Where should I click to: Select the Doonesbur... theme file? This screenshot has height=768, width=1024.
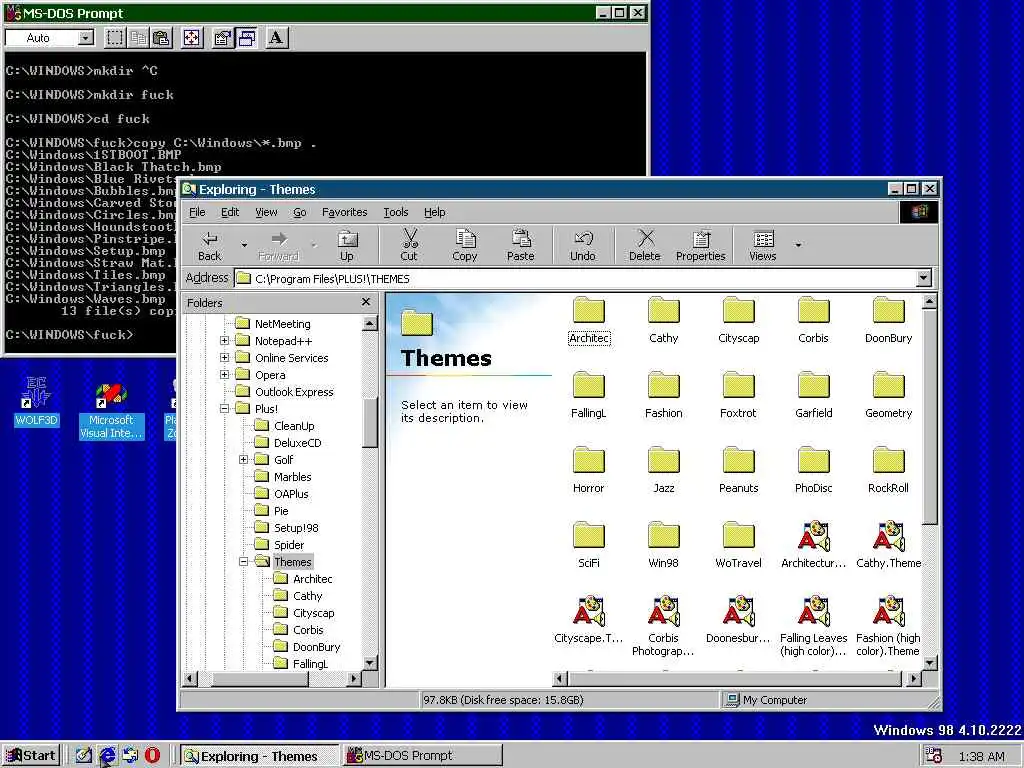click(739, 619)
